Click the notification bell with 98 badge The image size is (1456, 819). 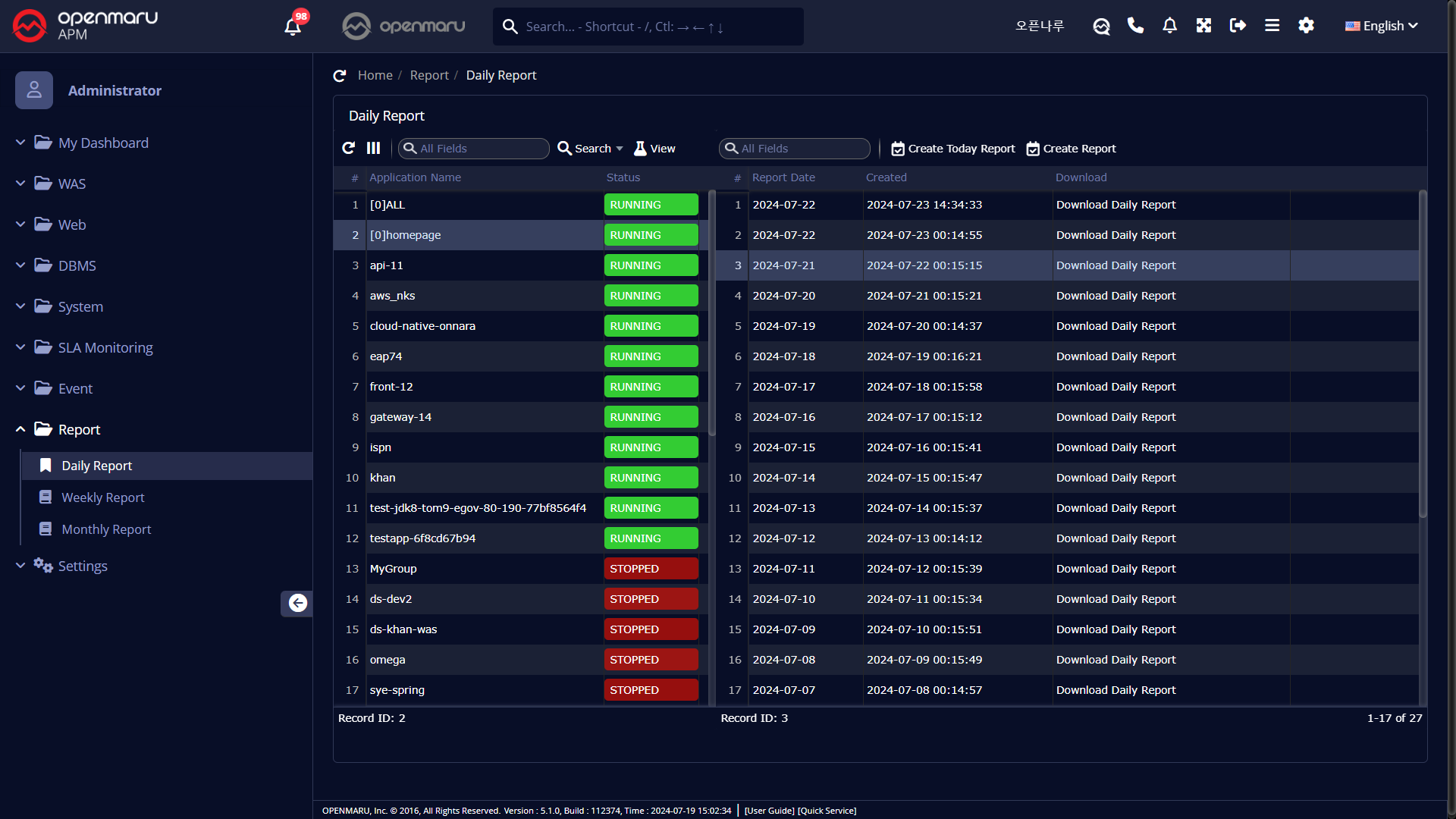(x=293, y=26)
